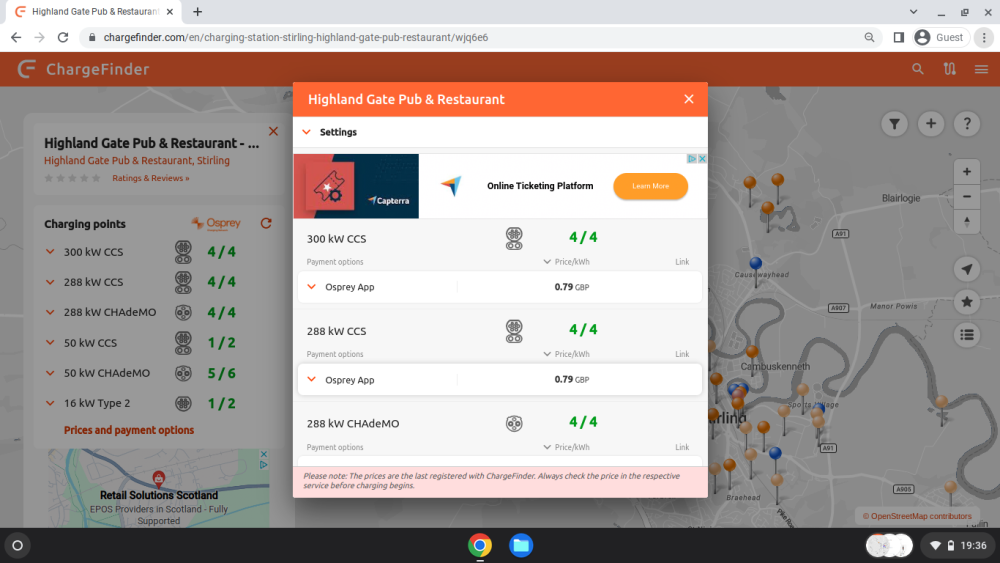1000x563 pixels.
Task: Zoom in on the map
Action: click(967, 172)
